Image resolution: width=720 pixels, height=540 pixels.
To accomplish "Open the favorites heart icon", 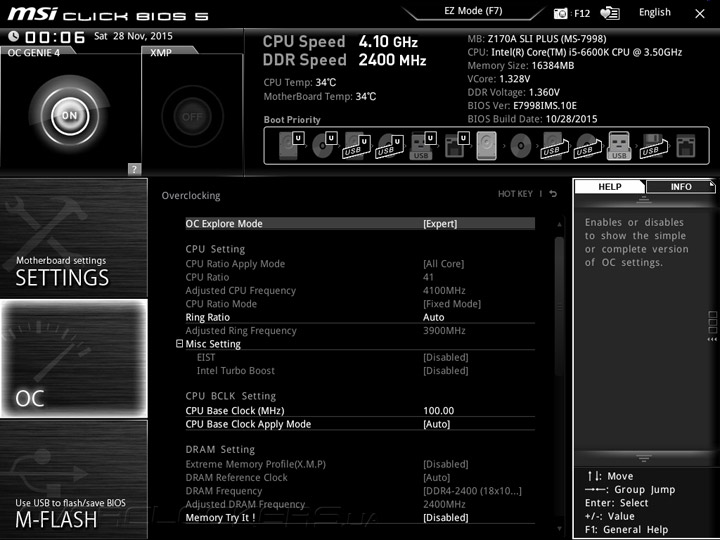I will click(610, 13).
